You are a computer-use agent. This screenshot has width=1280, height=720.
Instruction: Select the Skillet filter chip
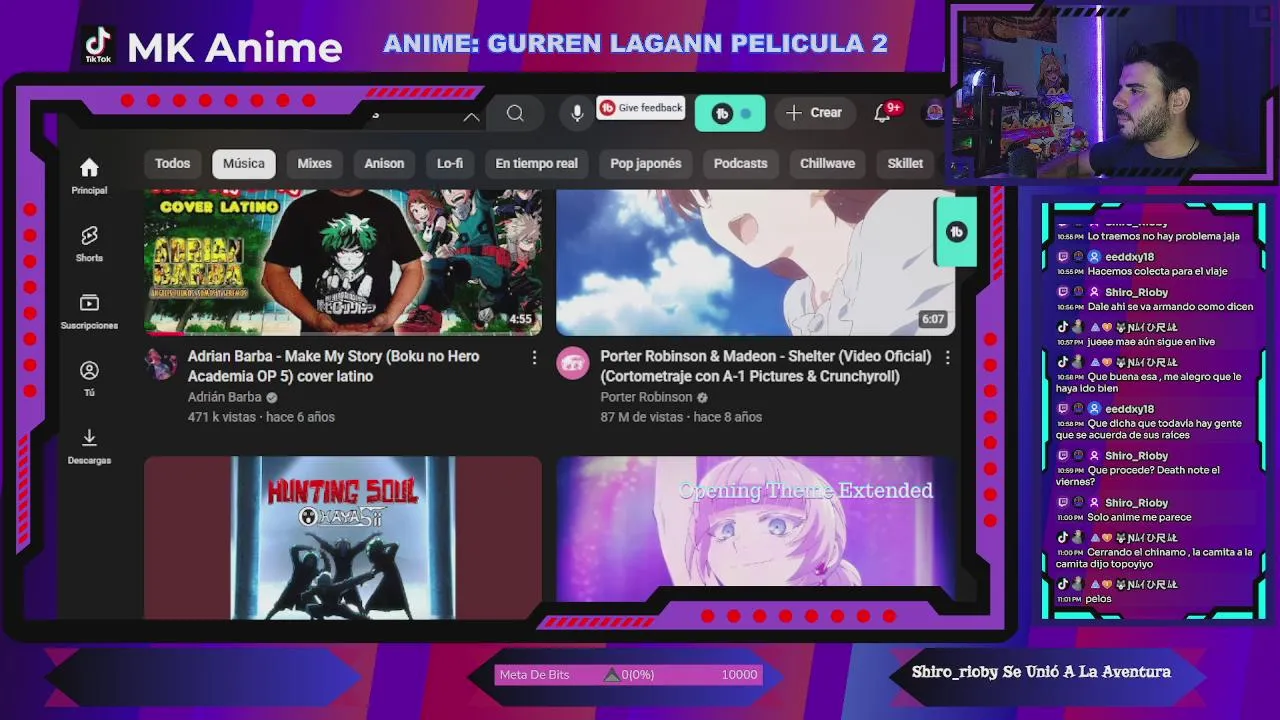(x=905, y=164)
